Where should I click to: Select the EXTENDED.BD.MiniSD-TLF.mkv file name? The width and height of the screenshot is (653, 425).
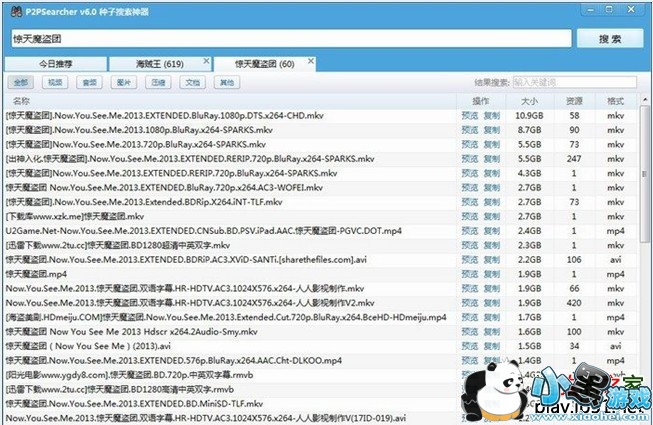click(x=134, y=404)
